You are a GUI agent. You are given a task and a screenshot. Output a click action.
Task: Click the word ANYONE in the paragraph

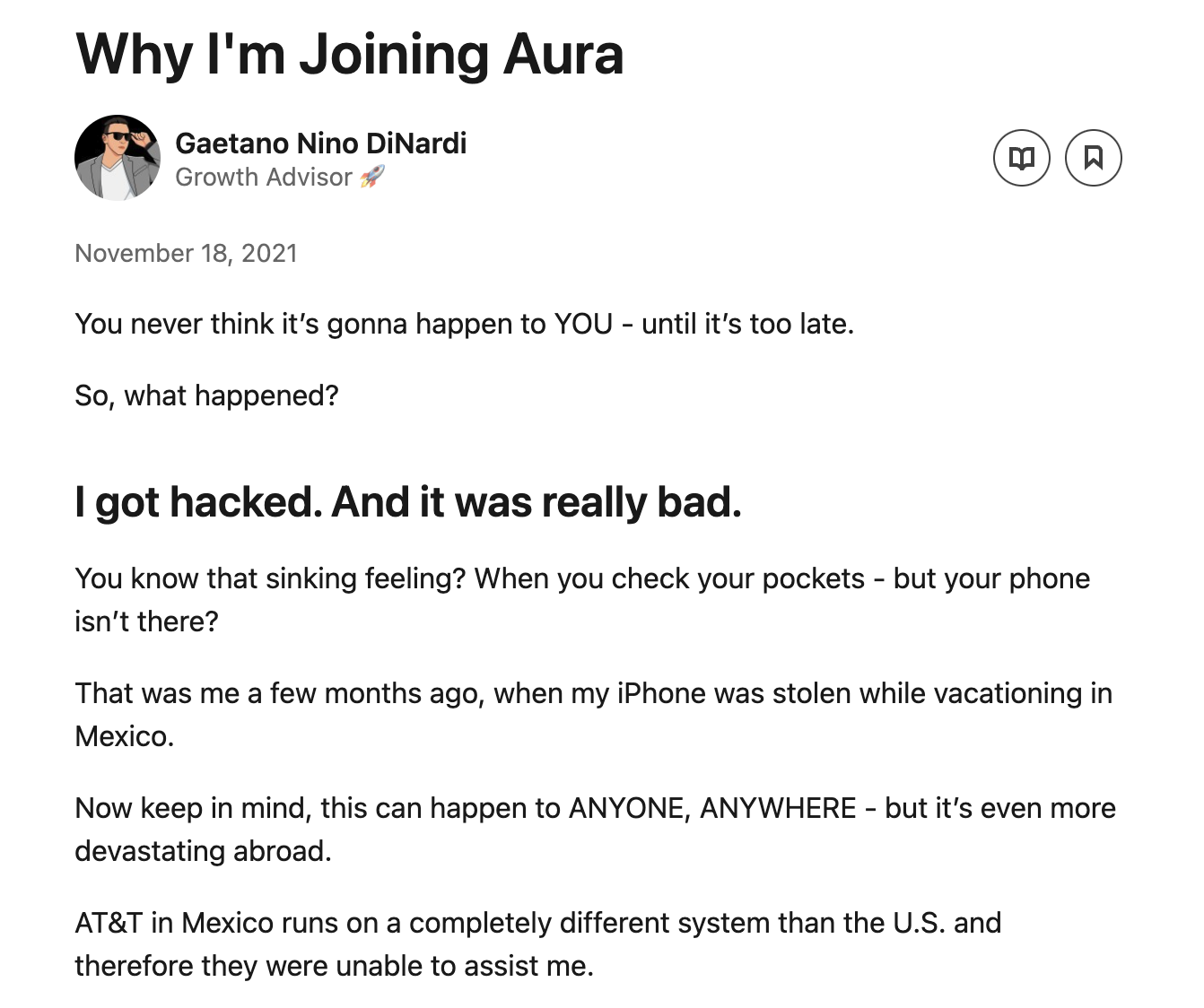(629, 808)
